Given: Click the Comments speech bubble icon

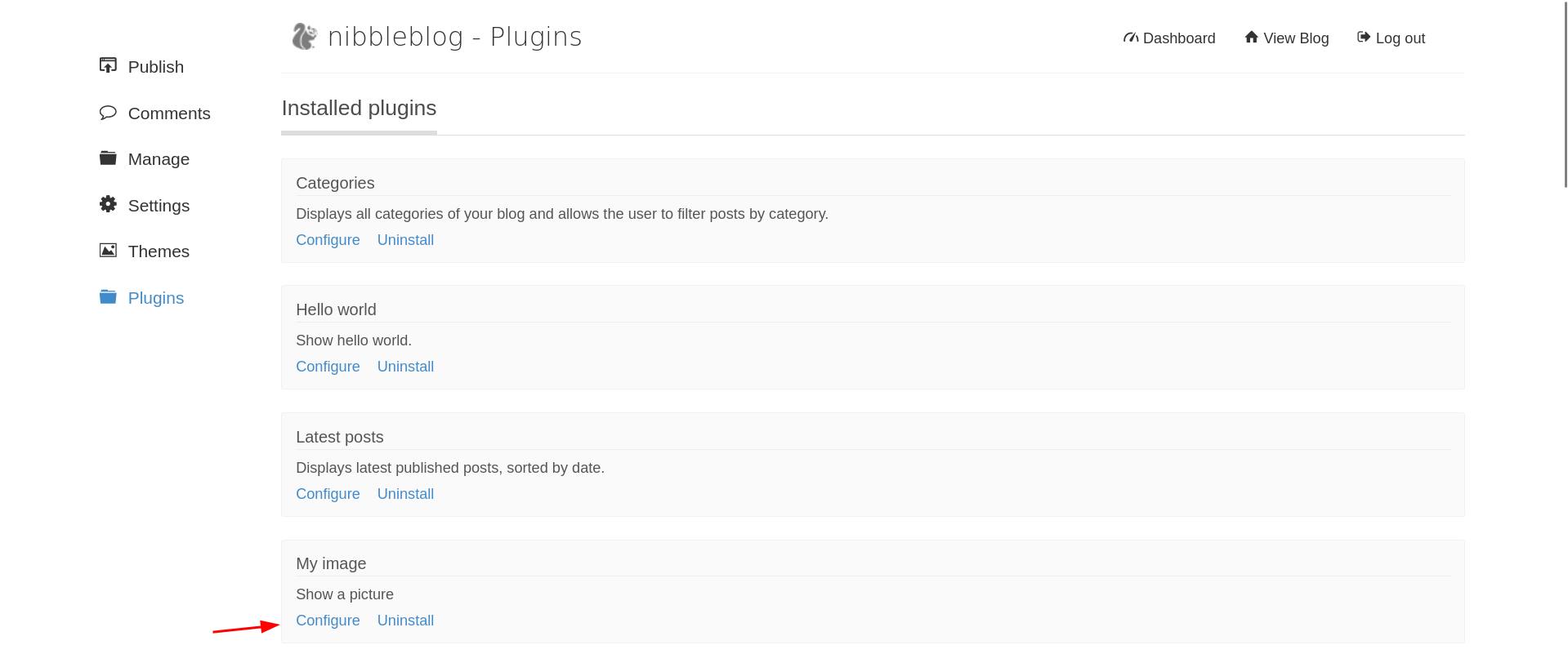Looking at the screenshot, I should coord(108,112).
